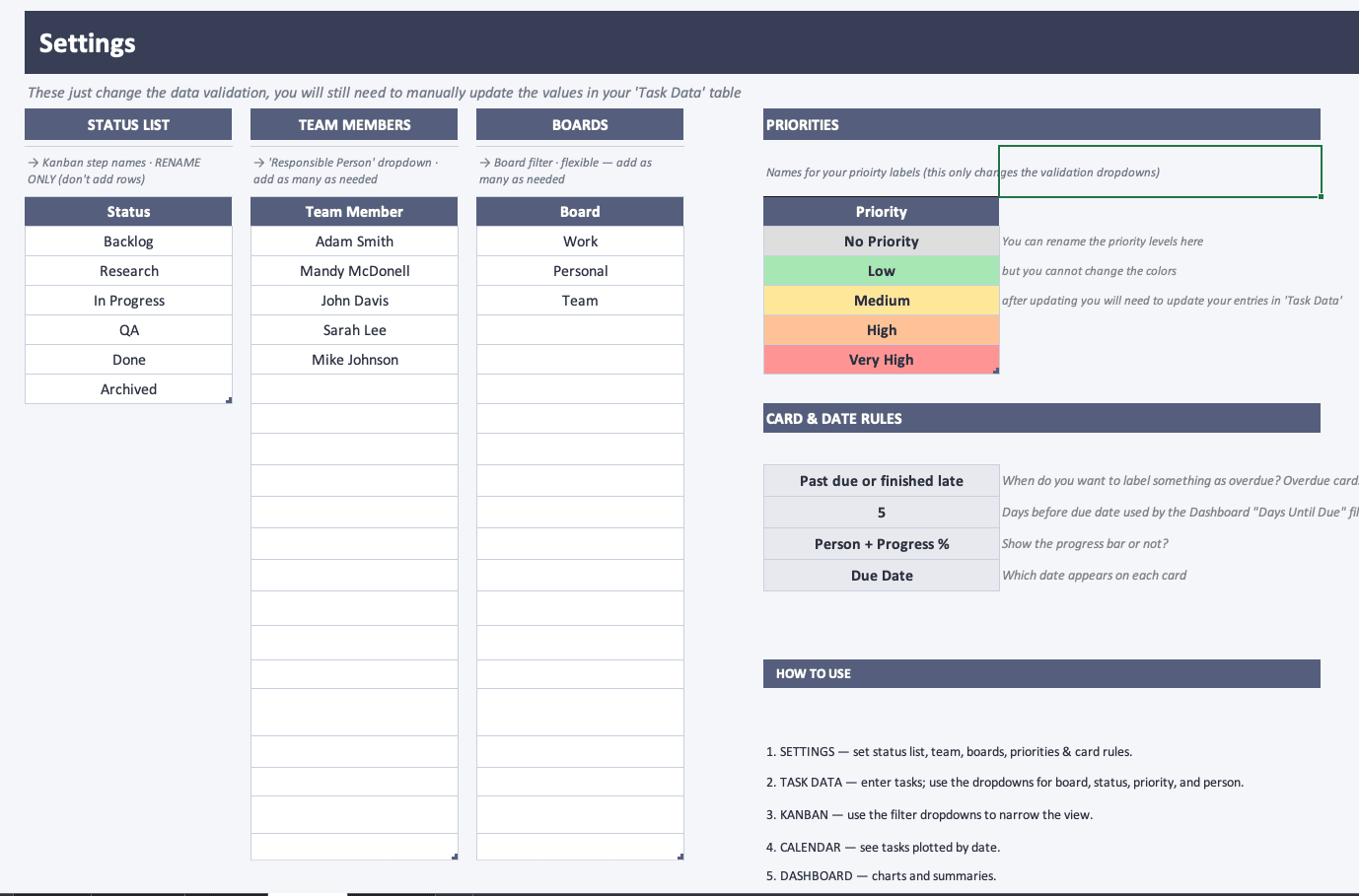Screen dimensions: 1359x896
Task: Click the Priority column header
Action: (882, 212)
